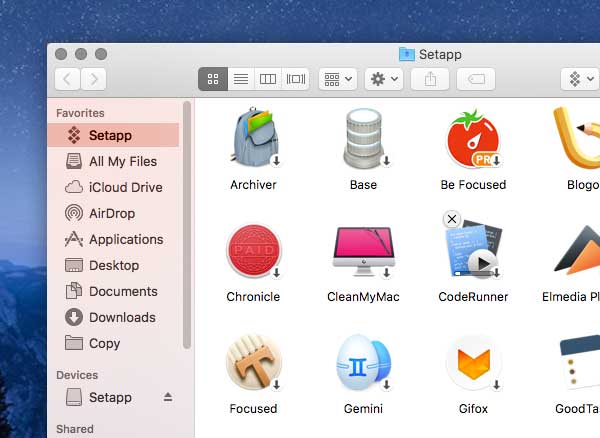Go back with the left arrow button
The width and height of the screenshot is (600, 438).
point(67,79)
